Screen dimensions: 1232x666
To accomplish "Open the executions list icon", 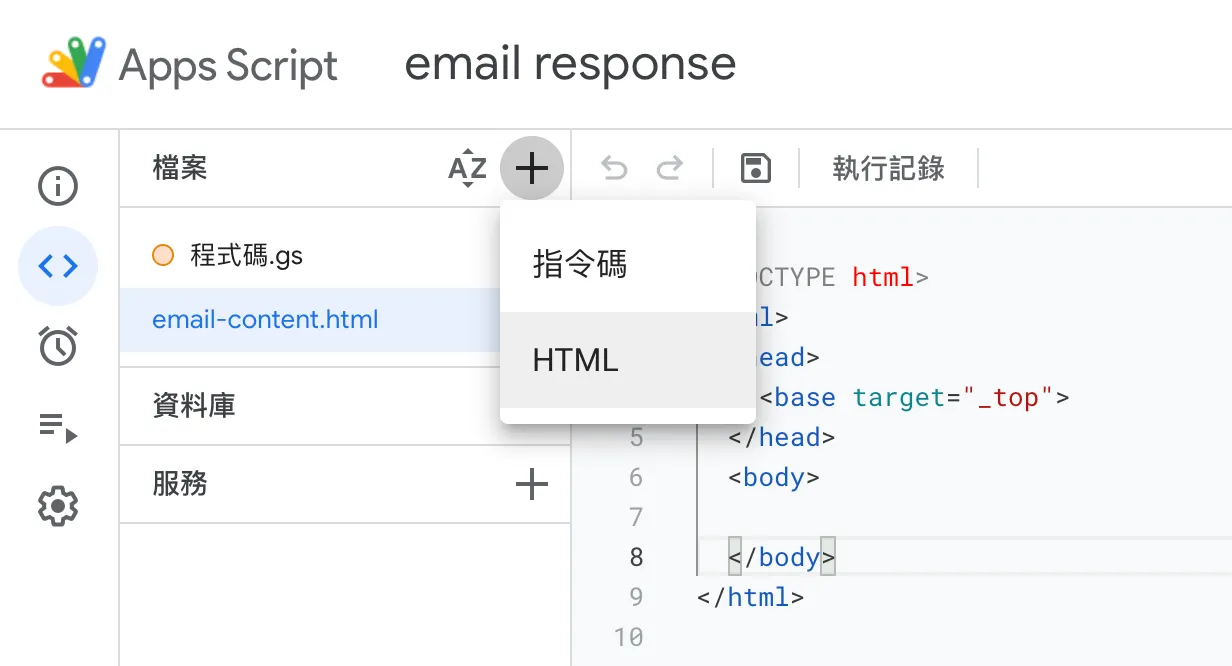I will pos(57,427).
